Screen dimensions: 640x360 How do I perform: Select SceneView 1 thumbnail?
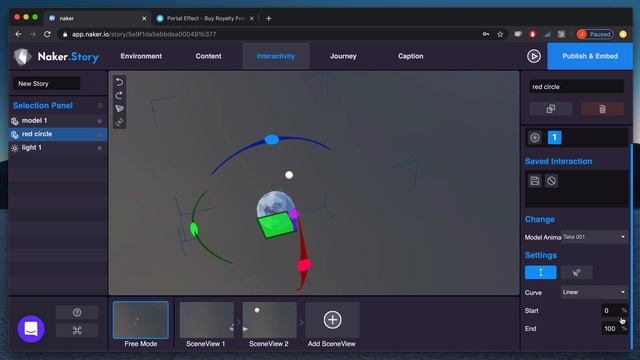pyautogui.click(x=207, y=320)
